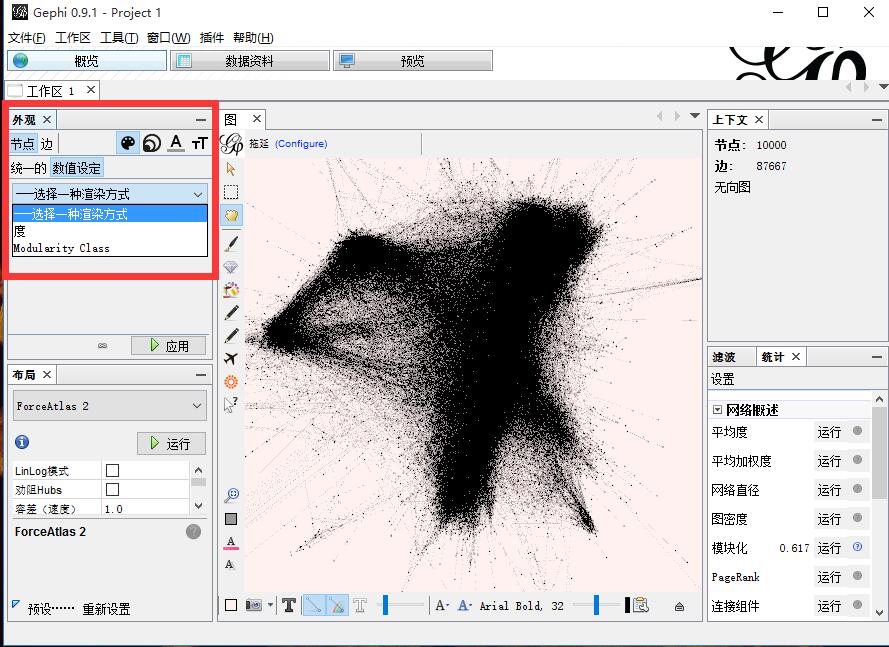Click the 应用 apply button
Image resolution: width=889 pixels, height=647 pixels.
coord(168,345)
